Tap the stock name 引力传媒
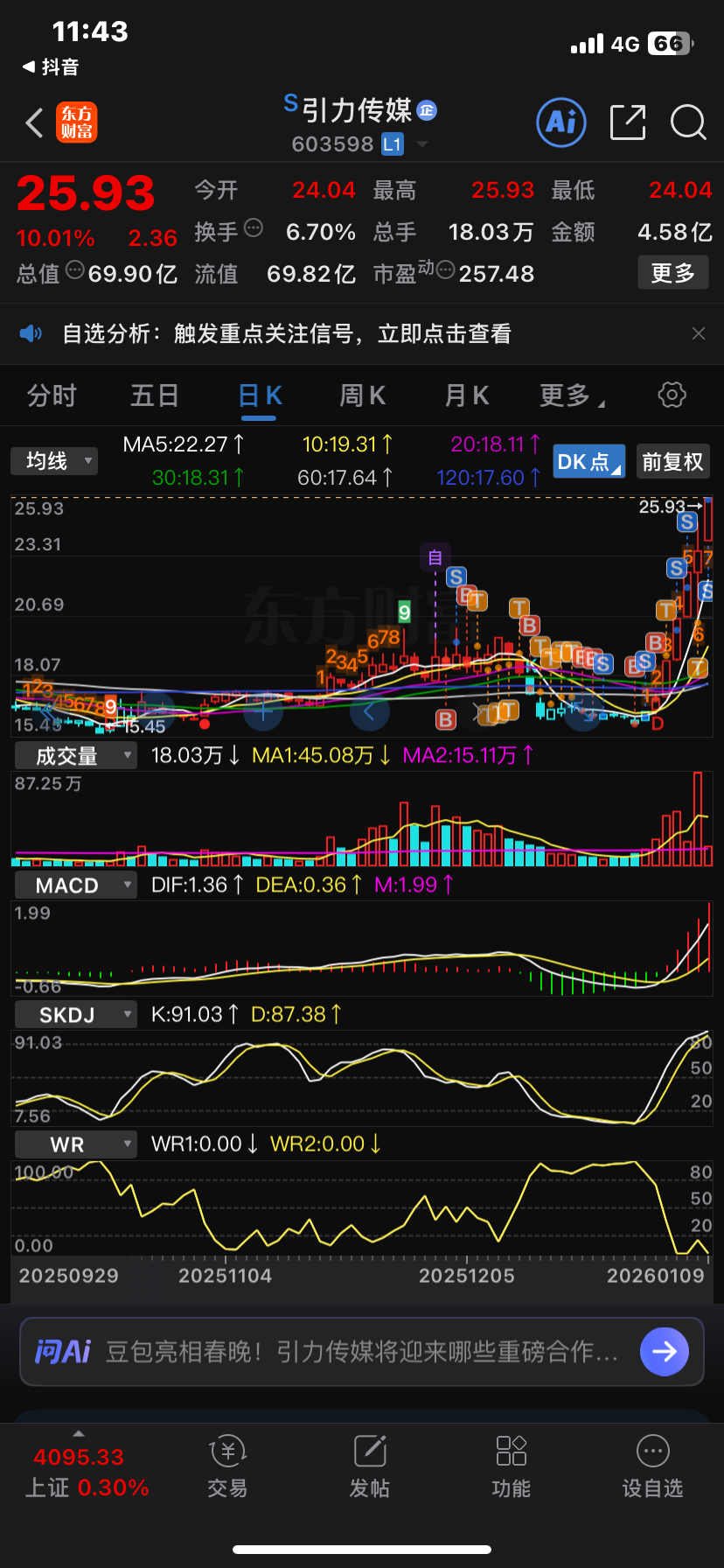This screenshot has width=724, height=1568. [x=357, y=110]
